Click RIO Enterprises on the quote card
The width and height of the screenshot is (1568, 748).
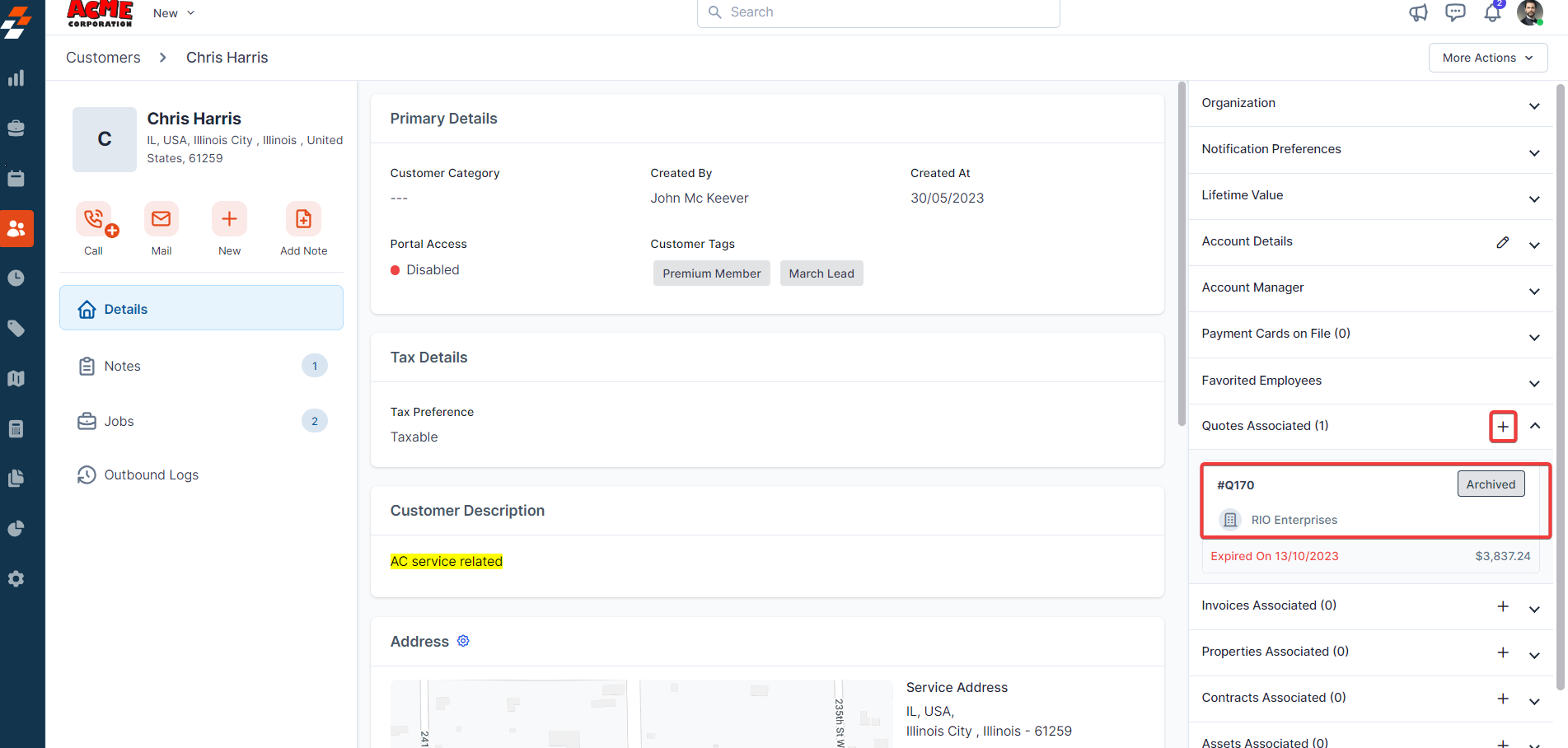(1294, 520)
